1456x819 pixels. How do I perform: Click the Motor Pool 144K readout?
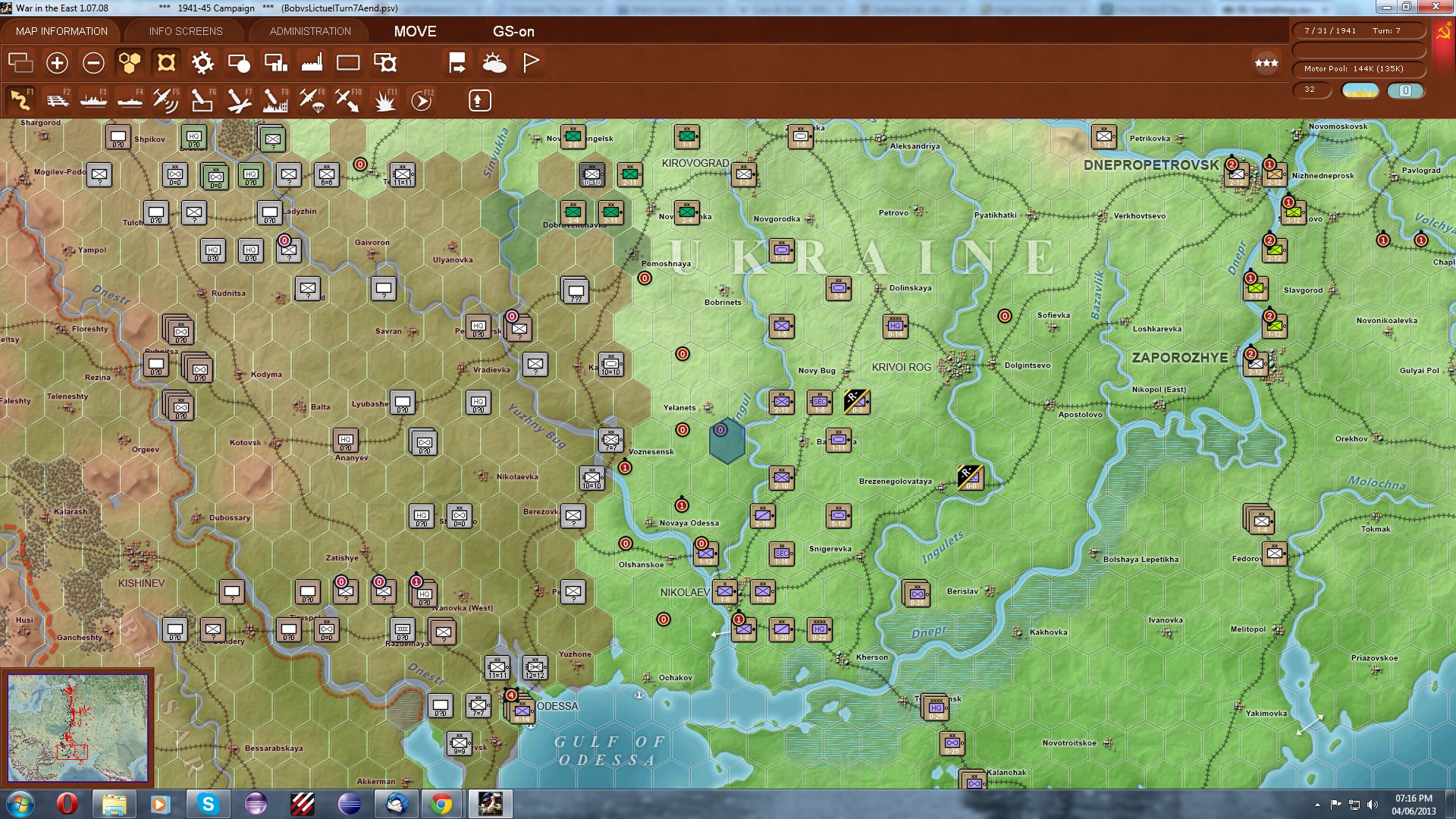[1358, 69]
